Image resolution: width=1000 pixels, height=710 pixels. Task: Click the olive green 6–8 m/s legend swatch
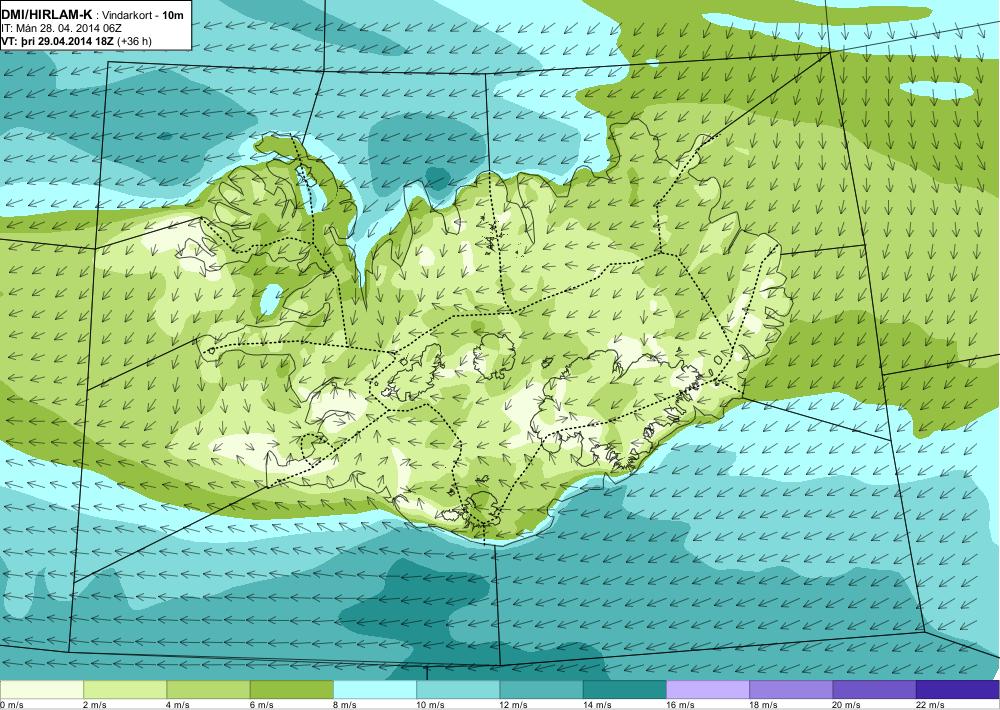click(x=291, y=689)
